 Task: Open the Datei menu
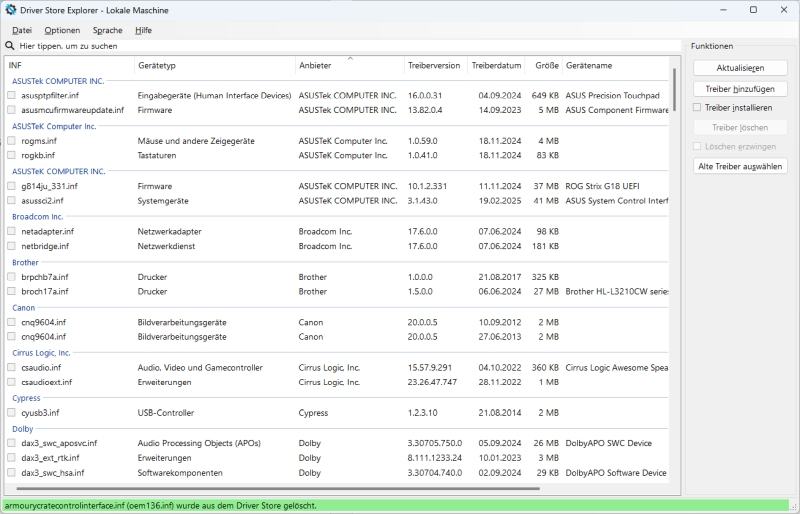[x=22, y=30]
